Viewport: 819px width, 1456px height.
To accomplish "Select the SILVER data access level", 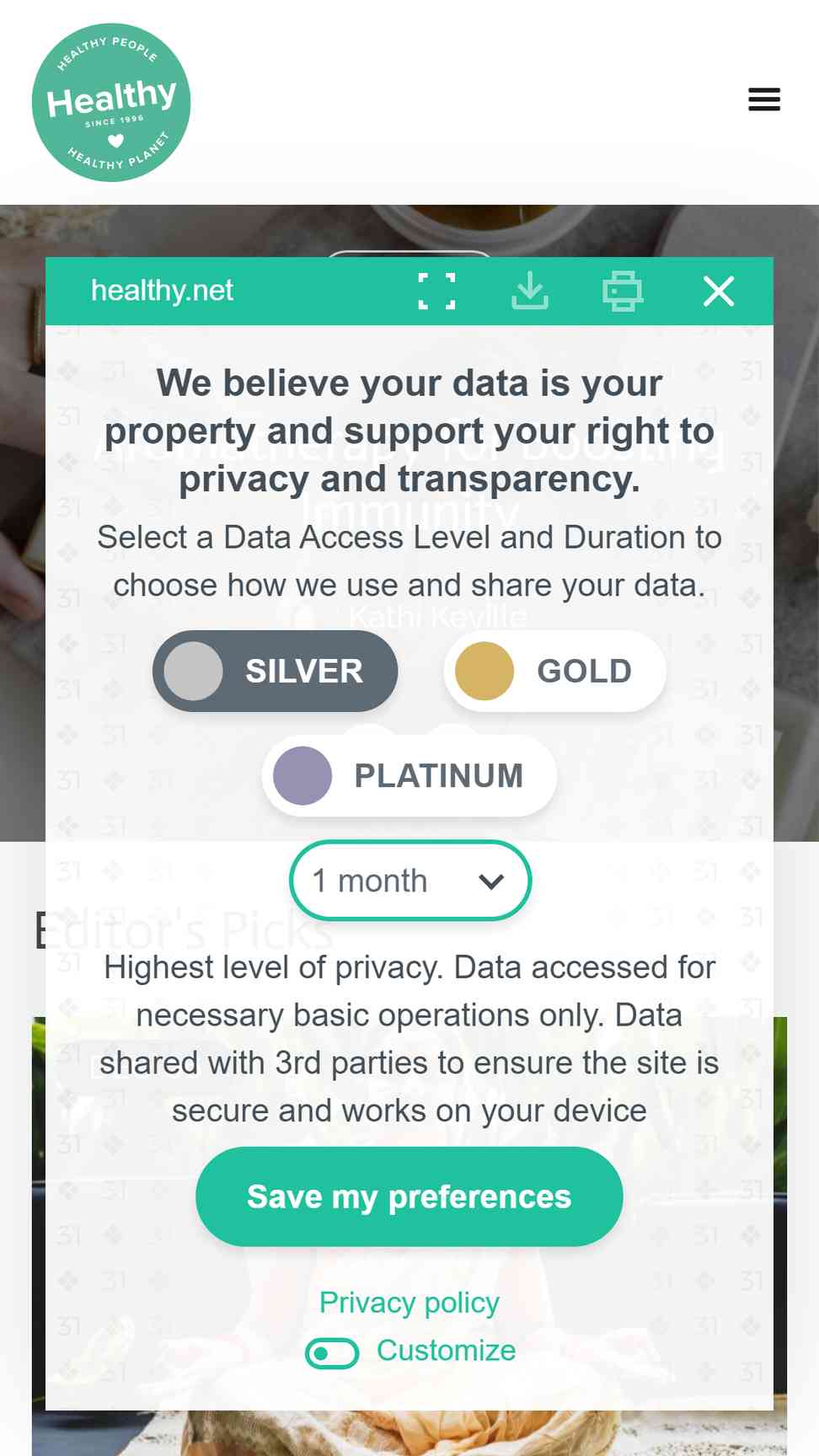I will tap(275, 672).
